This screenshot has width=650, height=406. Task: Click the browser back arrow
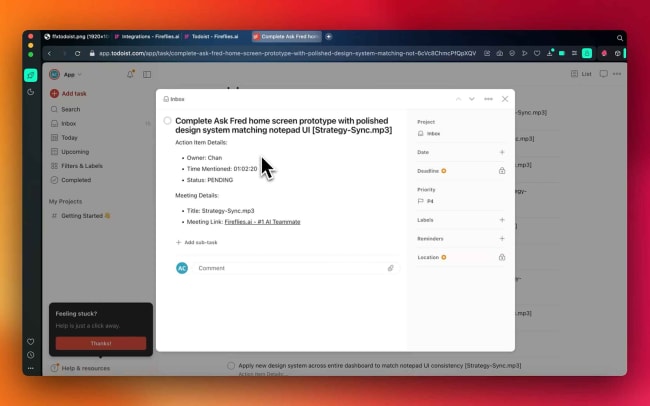coord(49,53)
